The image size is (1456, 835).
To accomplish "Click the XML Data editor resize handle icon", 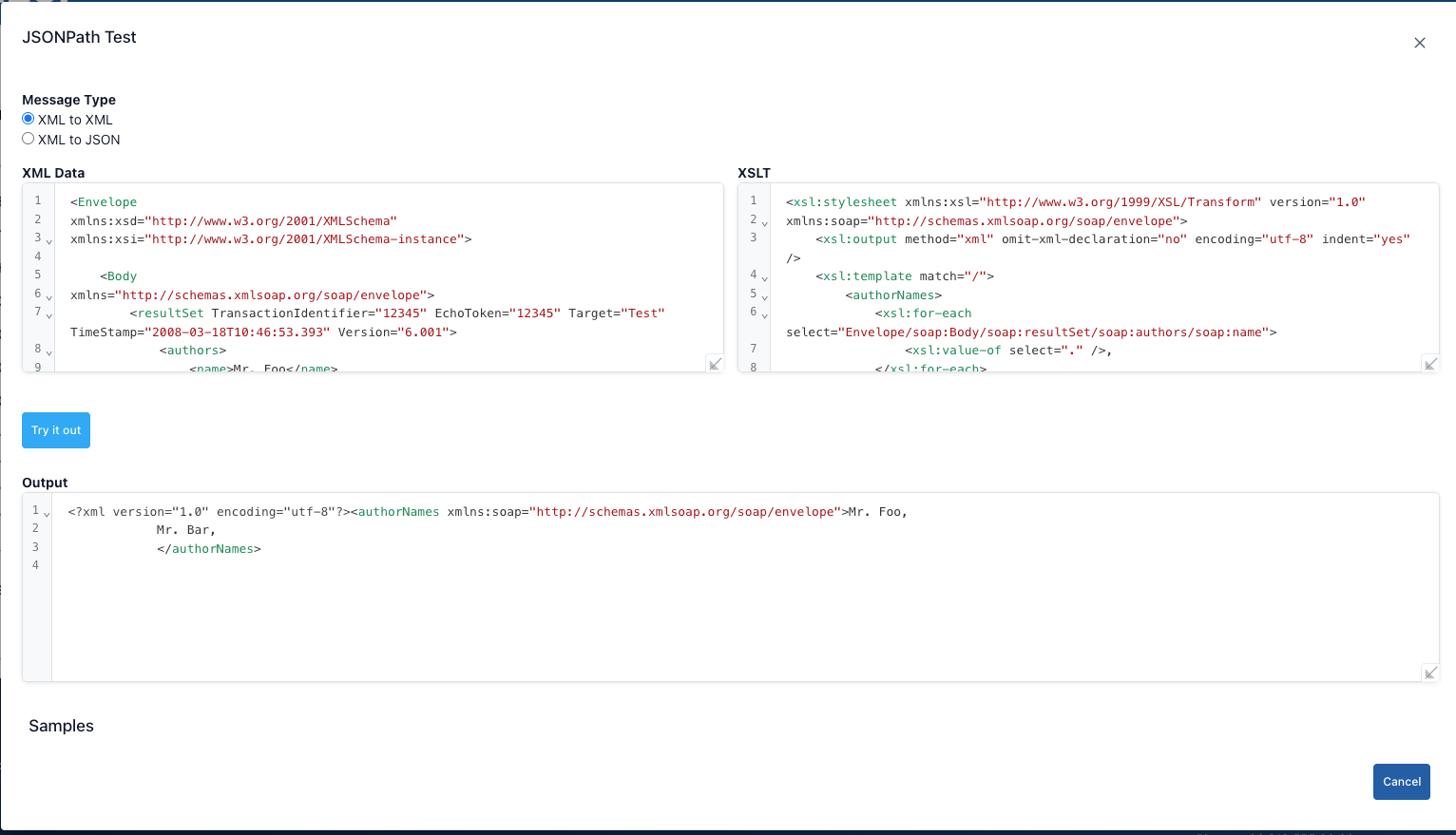I will (x=715, y=364).
